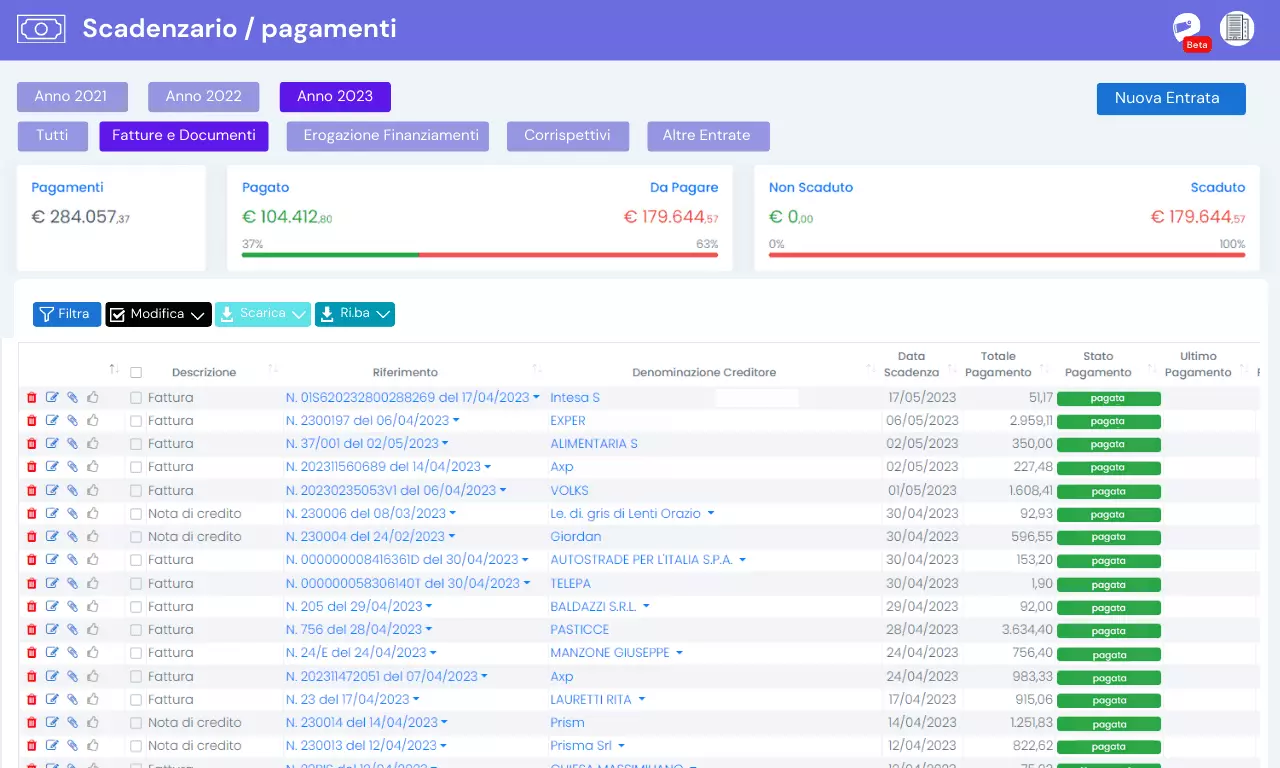Open attachments for ALIMENTARIA S row
Screen dimensions: 1280x768
(72, 444)
